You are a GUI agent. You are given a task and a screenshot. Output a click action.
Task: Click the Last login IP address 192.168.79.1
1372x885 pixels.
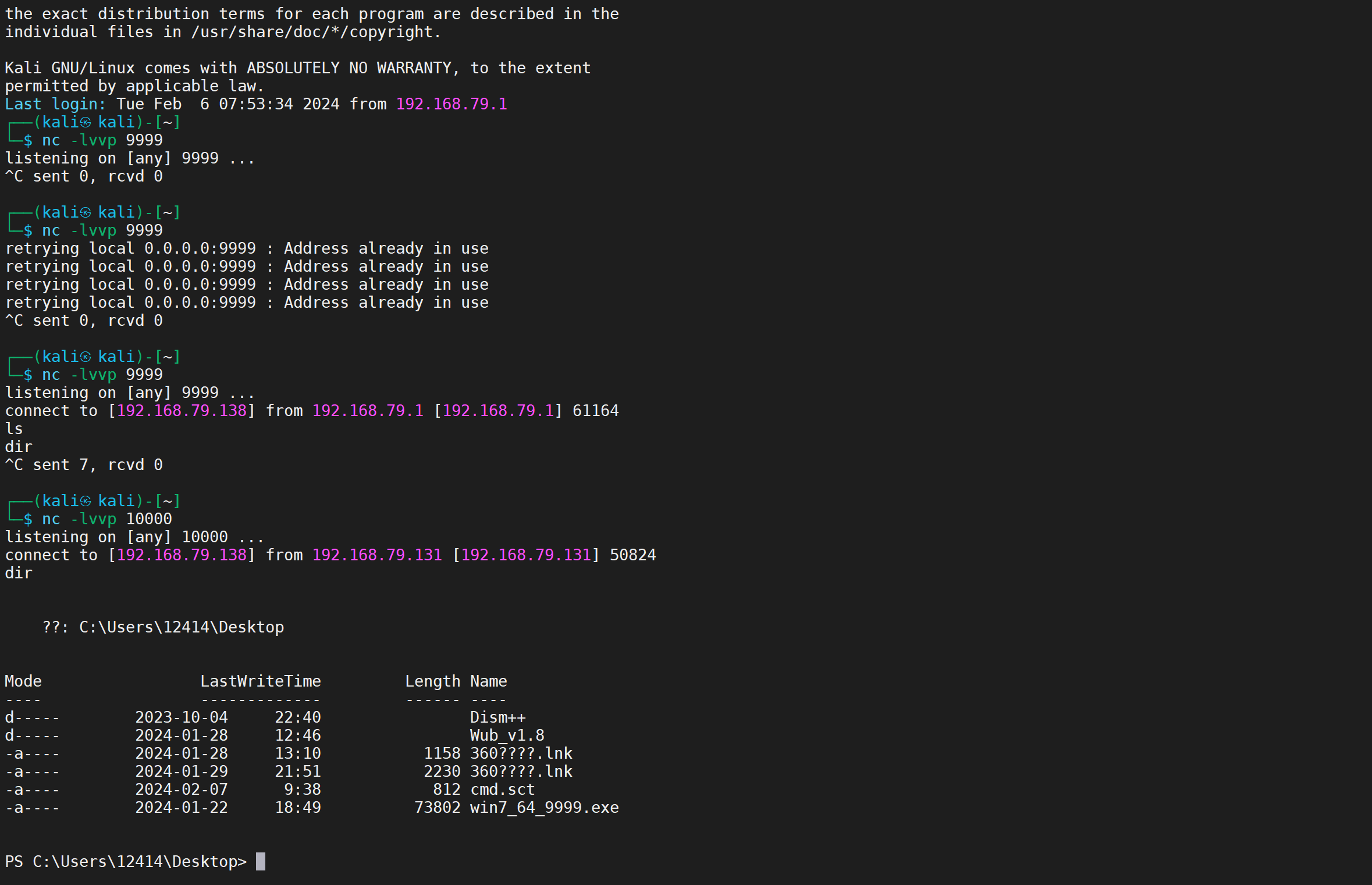coord(452,104)
